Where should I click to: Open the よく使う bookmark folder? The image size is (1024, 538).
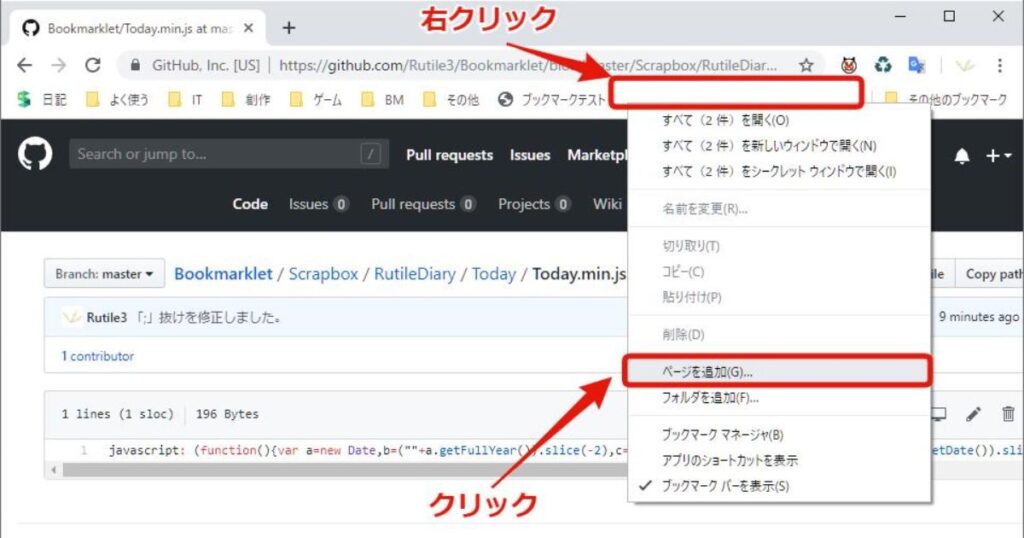coord(118,99)
